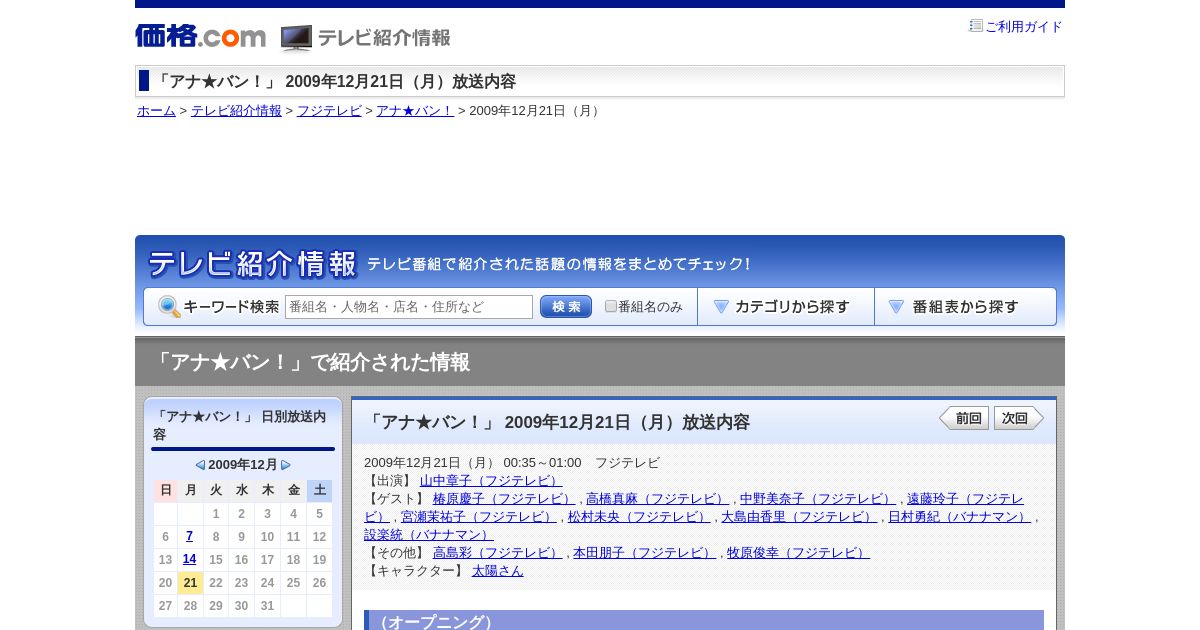
Task: Click the テレビ紹介情報 banner title
Action: point(252,264)
